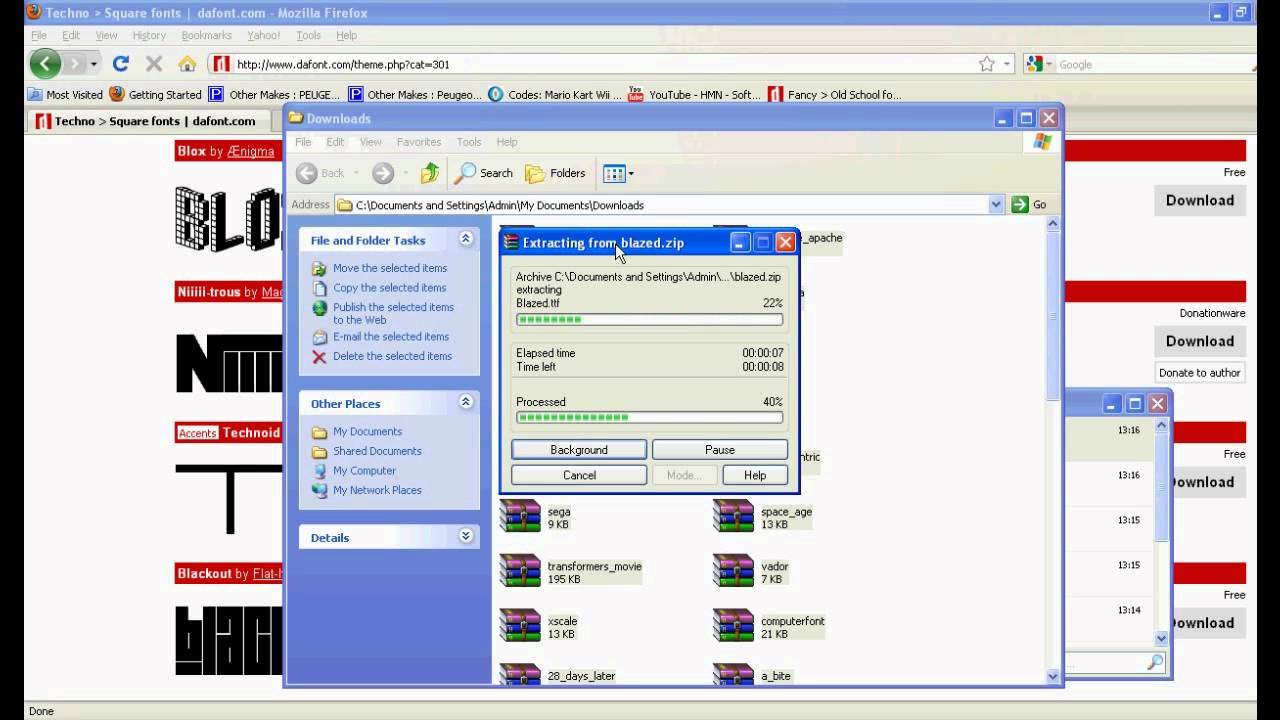Click Firefox stop loading icon
This screenshot has height=720, width=1280.
[154, 64]
